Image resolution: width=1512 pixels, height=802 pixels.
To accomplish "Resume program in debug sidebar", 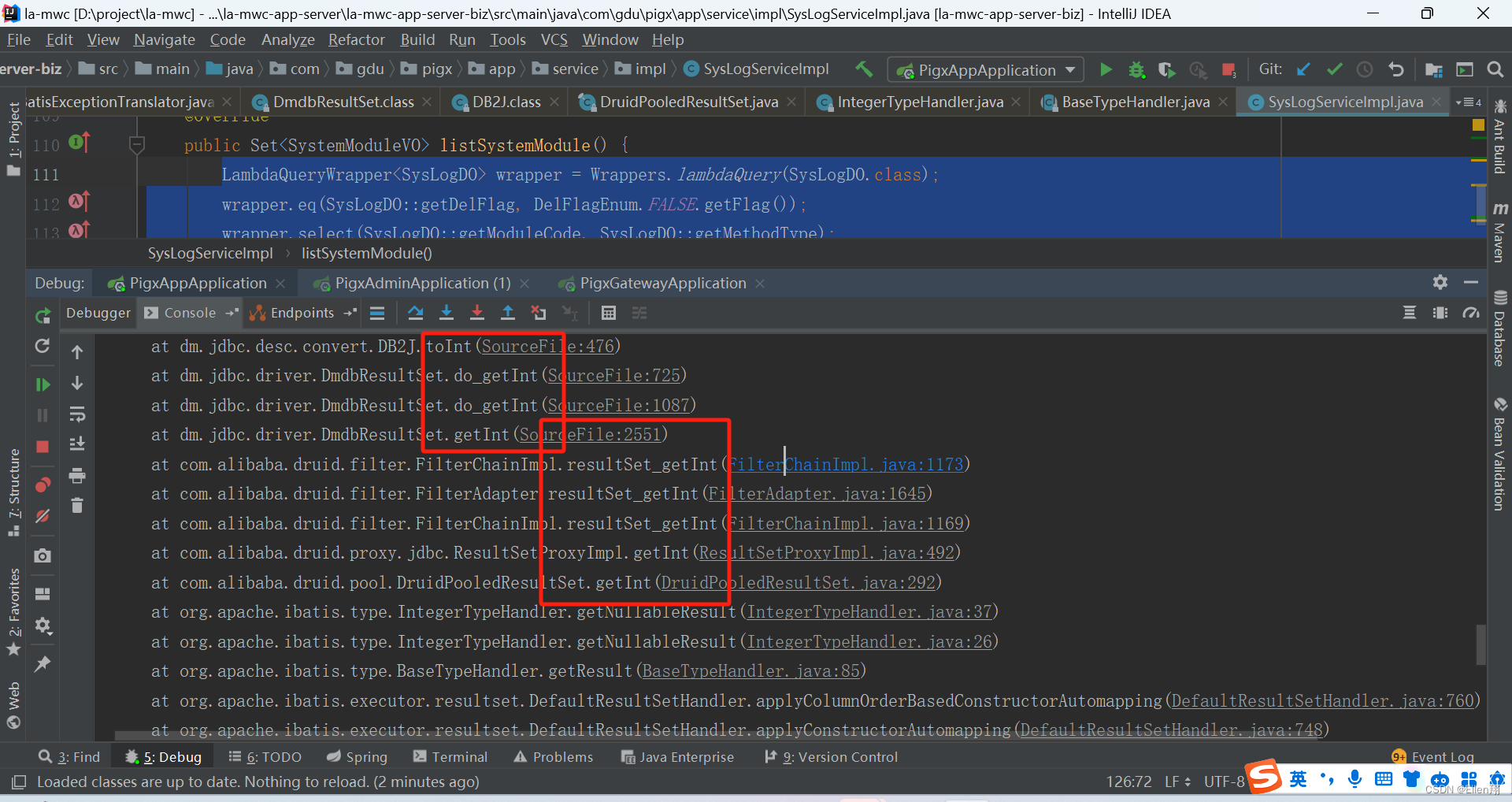I will pos(43,384).
